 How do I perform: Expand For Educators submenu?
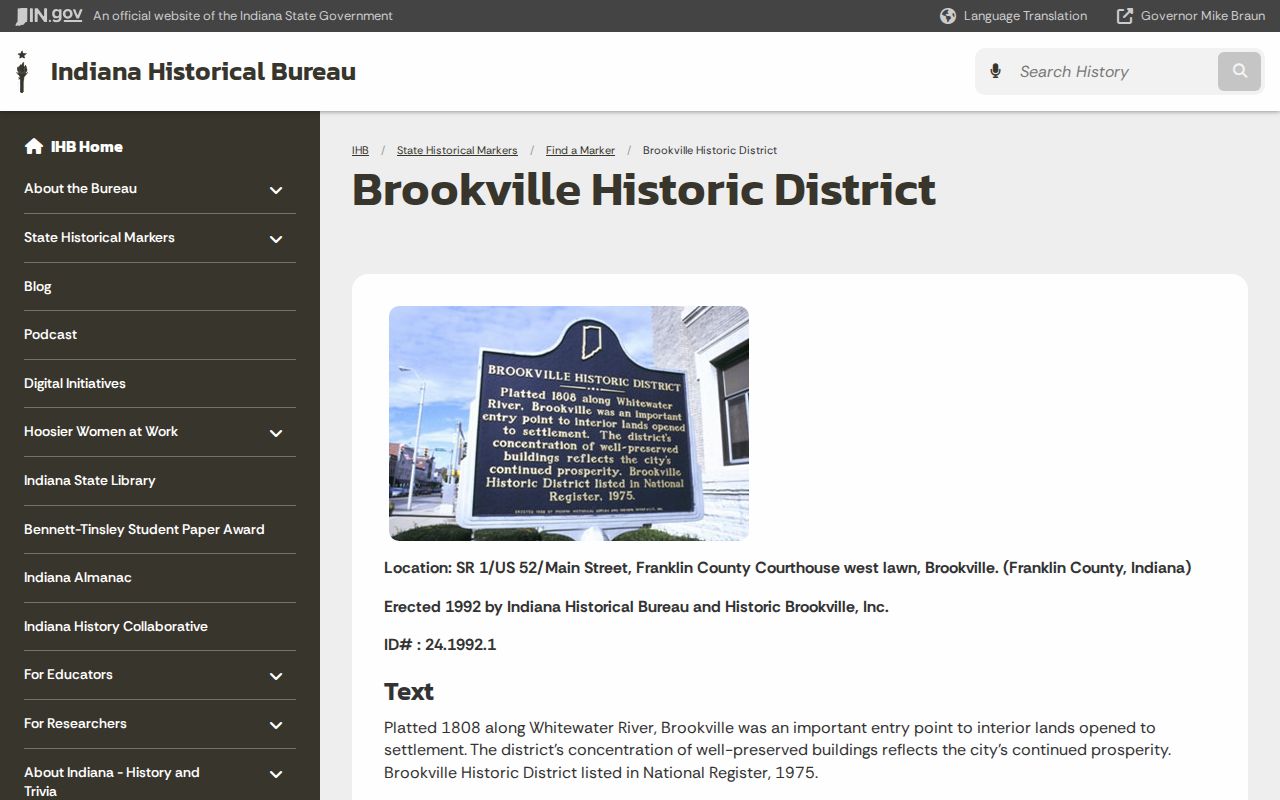tap(276, 676)
